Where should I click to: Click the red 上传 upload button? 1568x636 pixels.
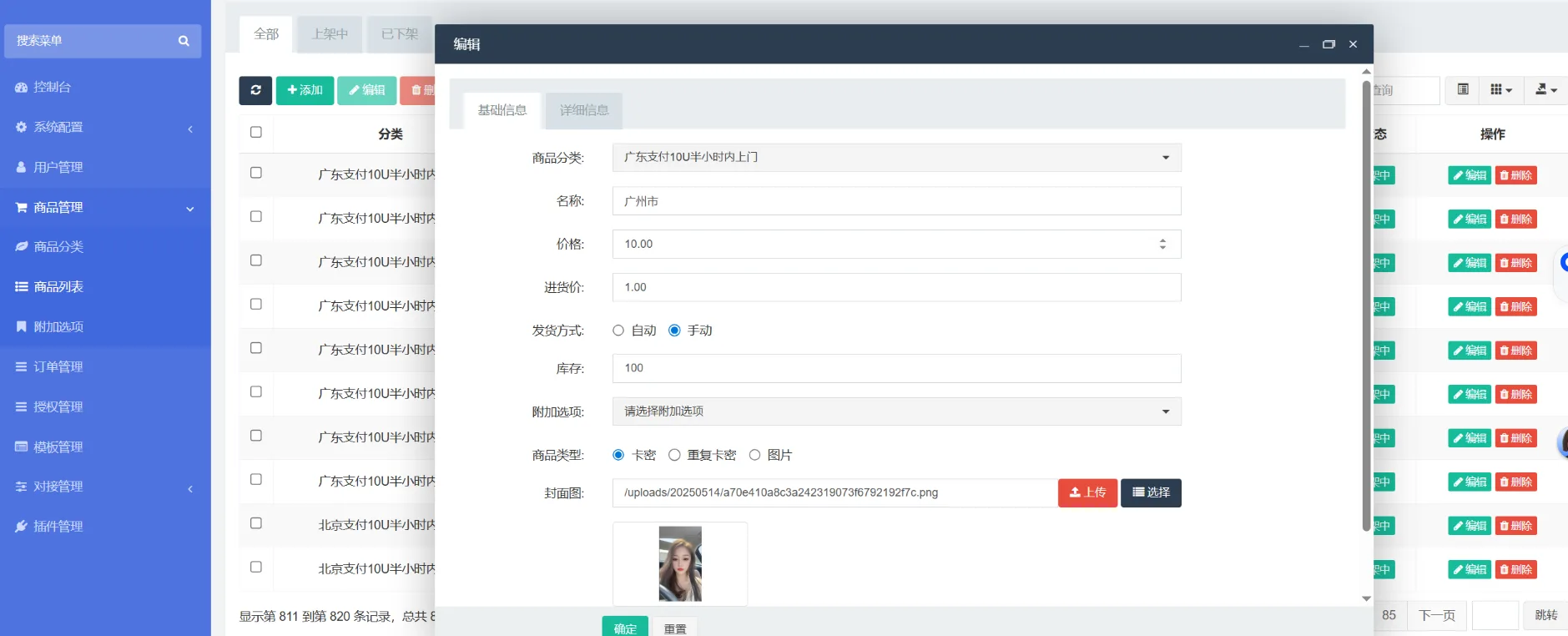tap(1087, 492)
